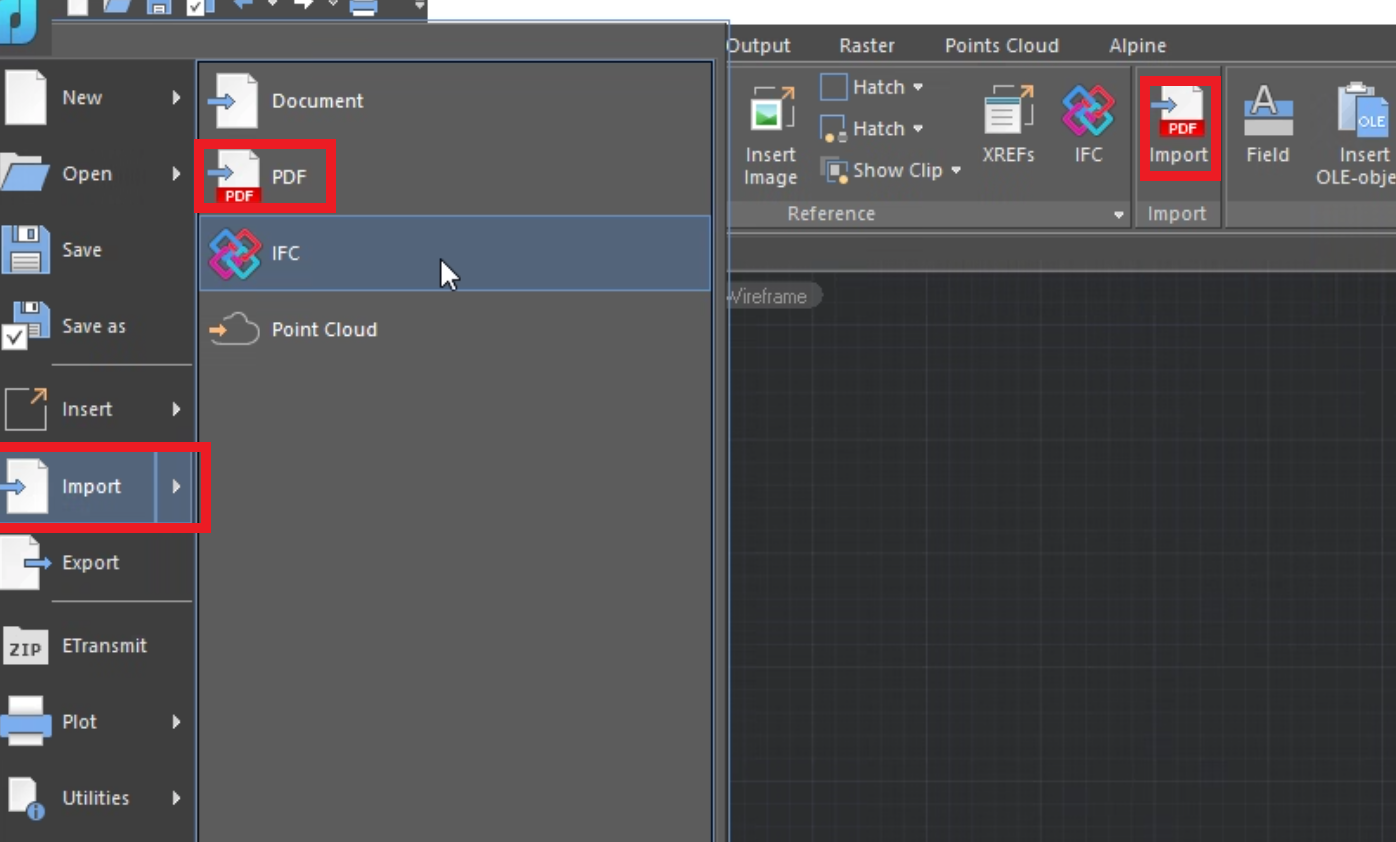Switch to the Points Cloud tab
Viewport: 1396px width, 842px height.
tap(1001, 46)
